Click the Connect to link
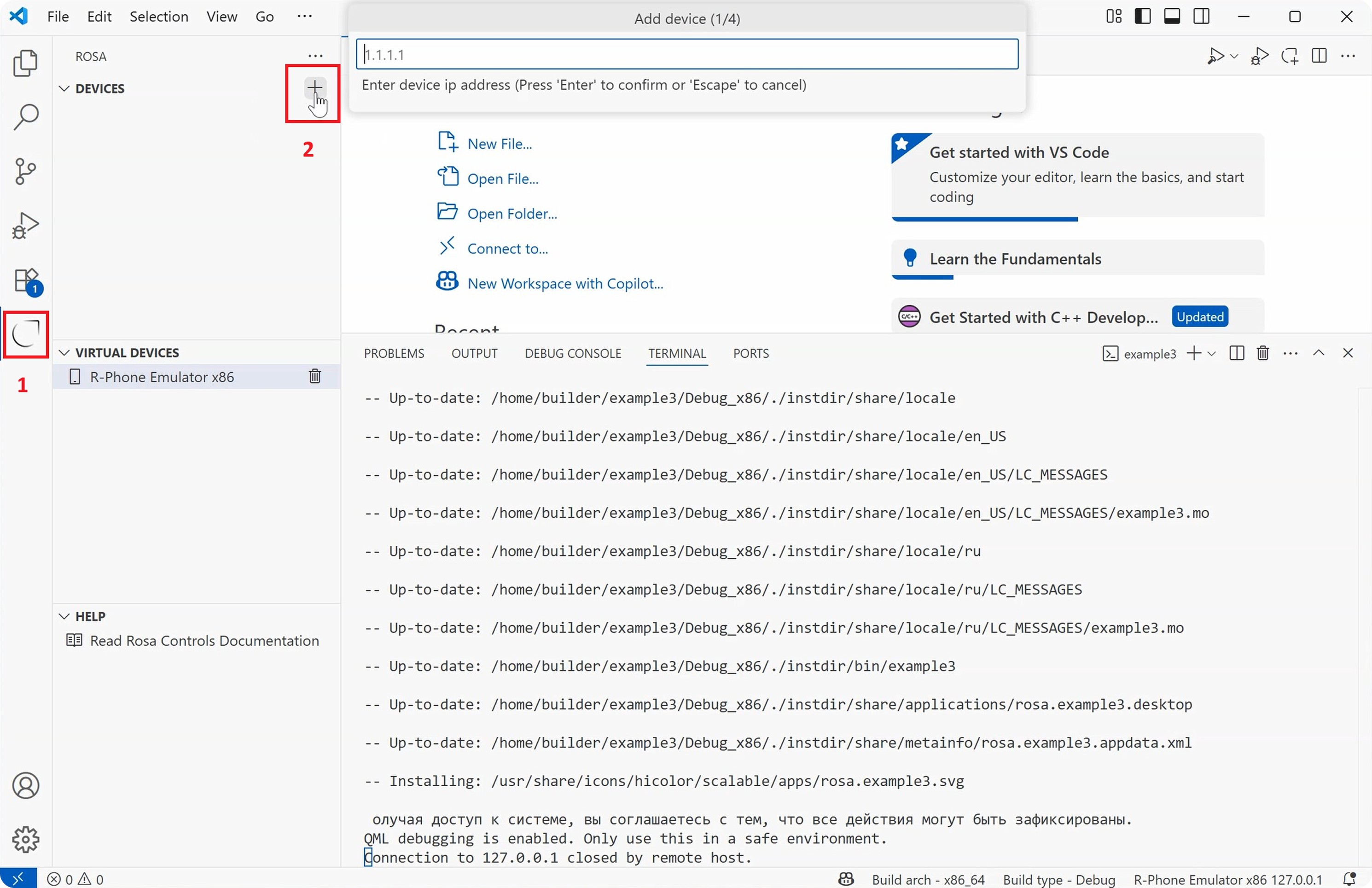Image resolution: width=1372 pixels, height=888 pixels. 507,249
